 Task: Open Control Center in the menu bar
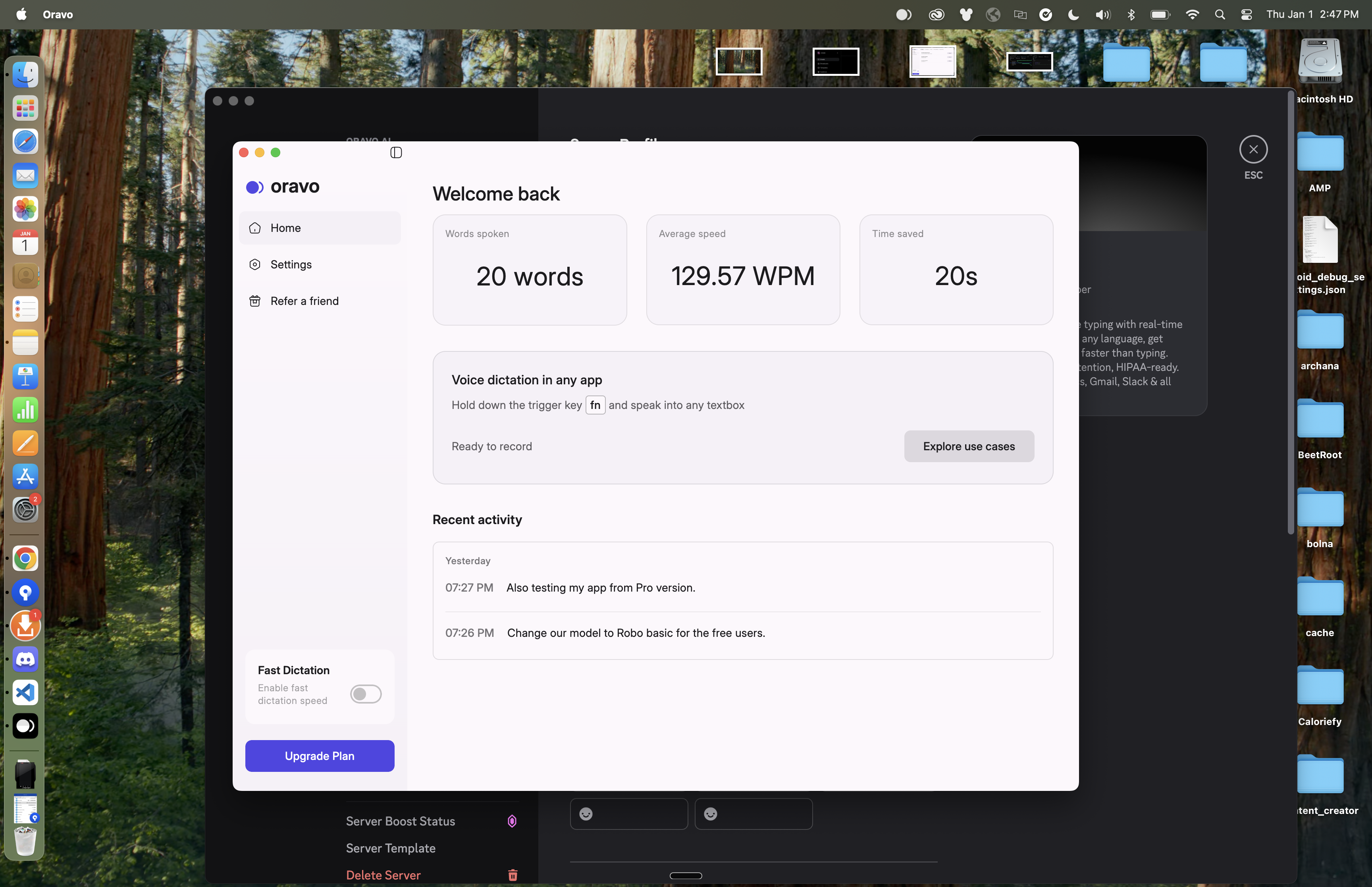[1247, 14]
